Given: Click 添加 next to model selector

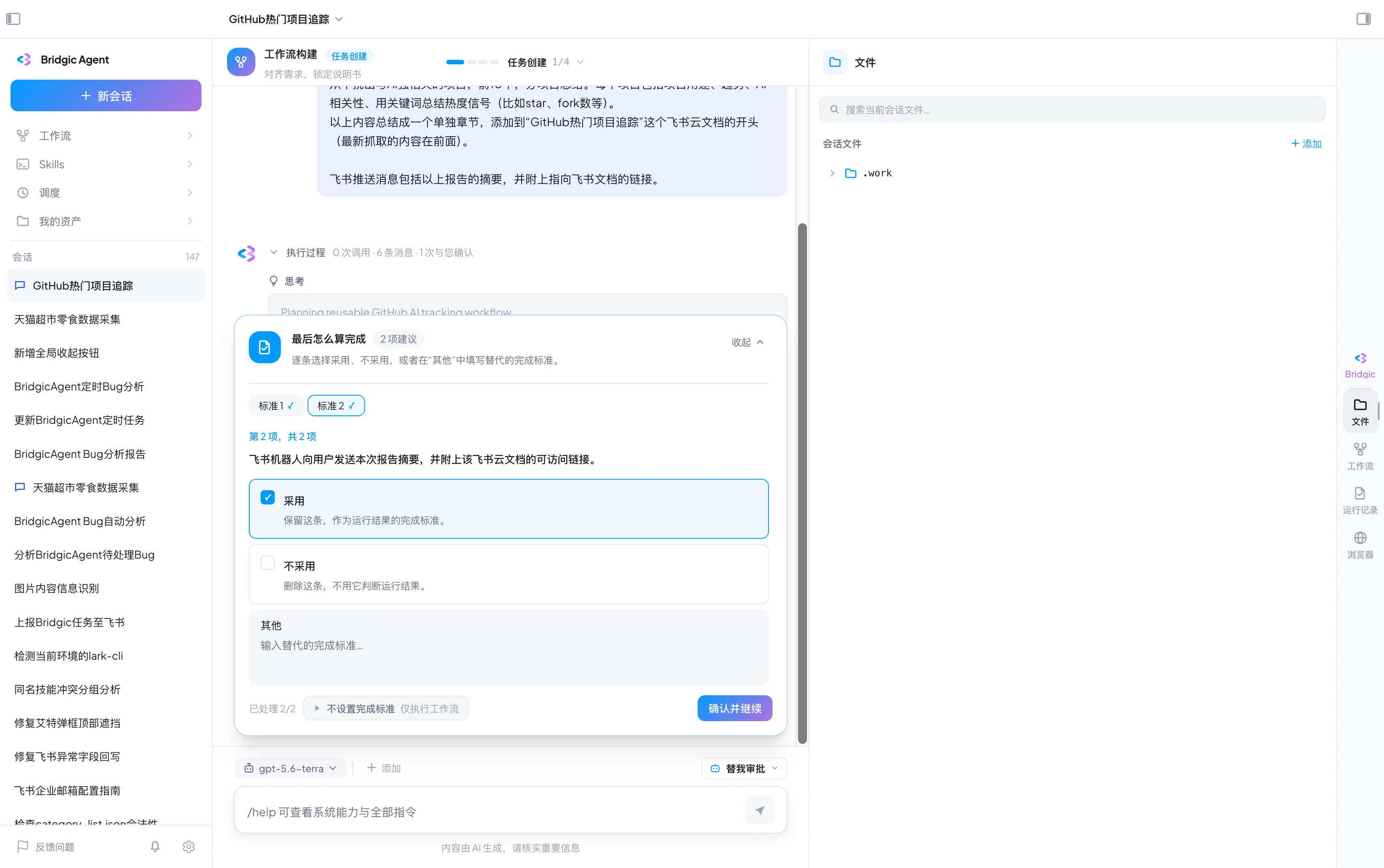Looking at the screenshot, I should point(384,768).
